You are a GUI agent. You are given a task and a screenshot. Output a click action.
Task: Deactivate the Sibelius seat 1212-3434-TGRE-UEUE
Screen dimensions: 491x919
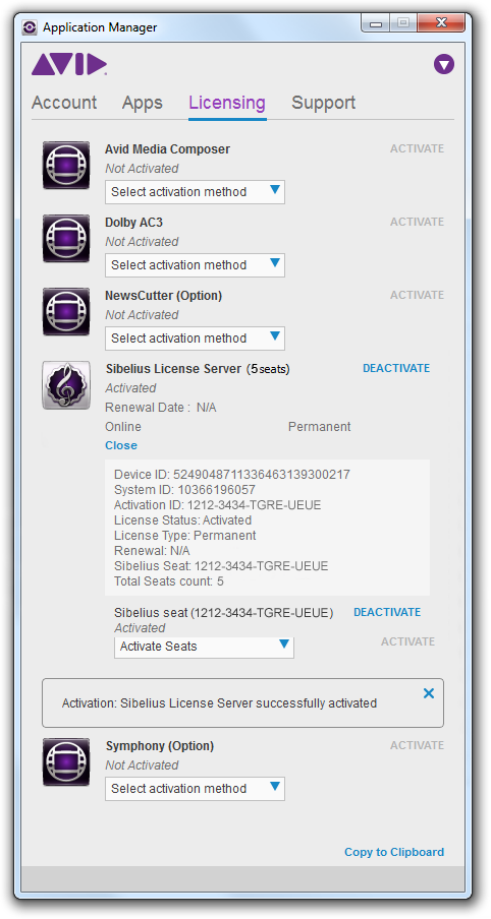[387, 612]
